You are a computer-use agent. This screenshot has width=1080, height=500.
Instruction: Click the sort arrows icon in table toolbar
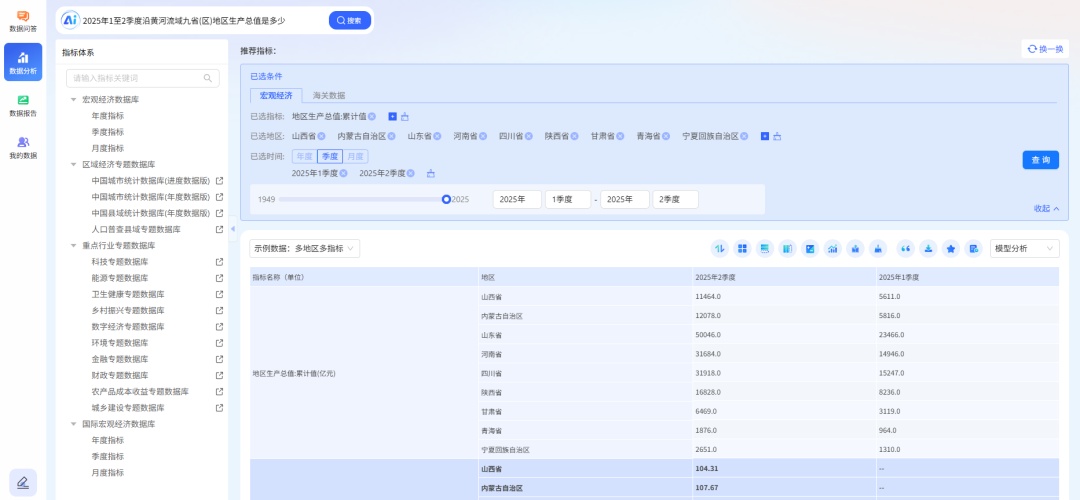(719, 248)
